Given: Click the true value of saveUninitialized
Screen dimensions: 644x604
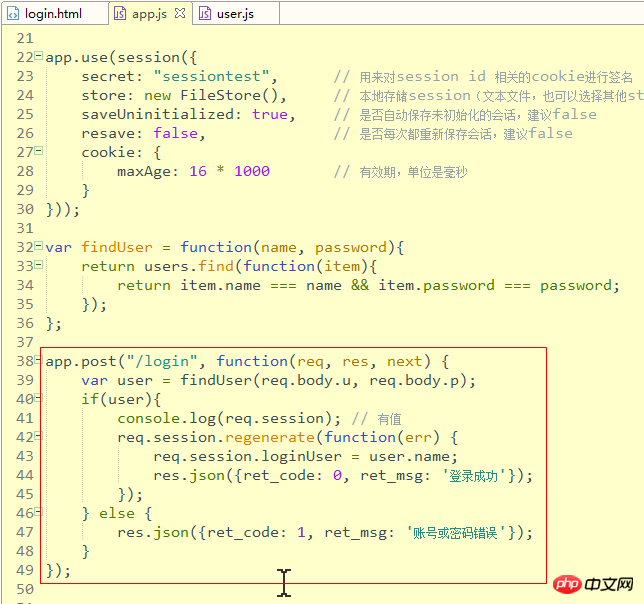Looking at the screenshot, I should (x=270, y=115).
